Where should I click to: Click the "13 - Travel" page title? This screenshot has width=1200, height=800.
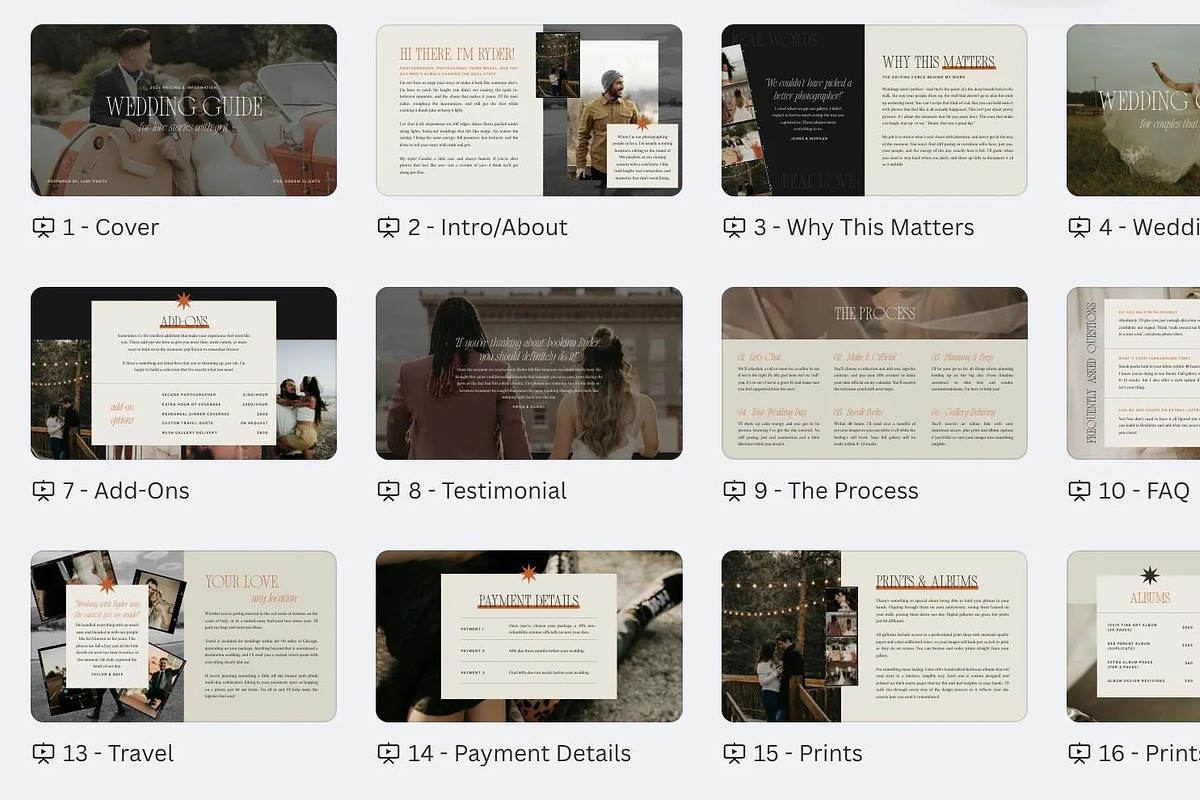pos(118,753)
